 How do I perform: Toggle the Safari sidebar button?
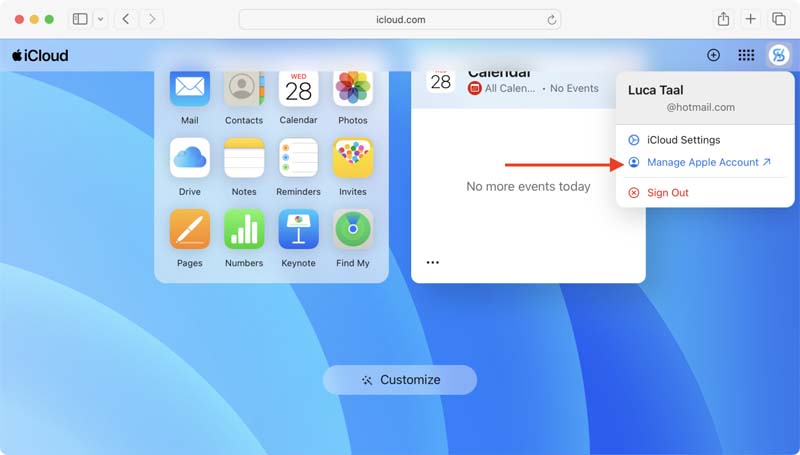(x=80, y=19)
